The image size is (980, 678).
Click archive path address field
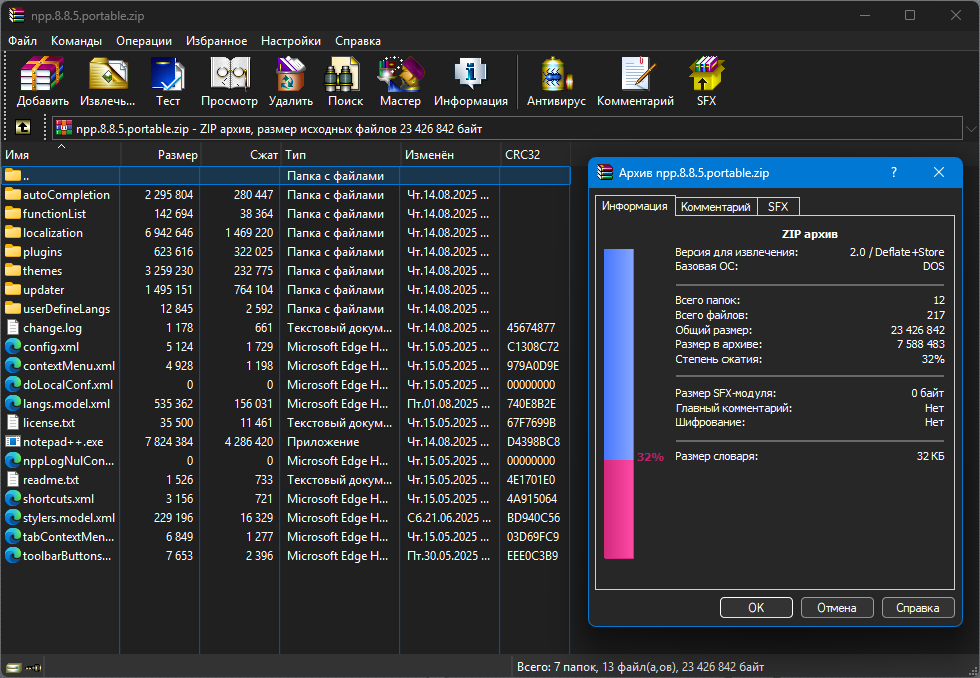(507, 129)
